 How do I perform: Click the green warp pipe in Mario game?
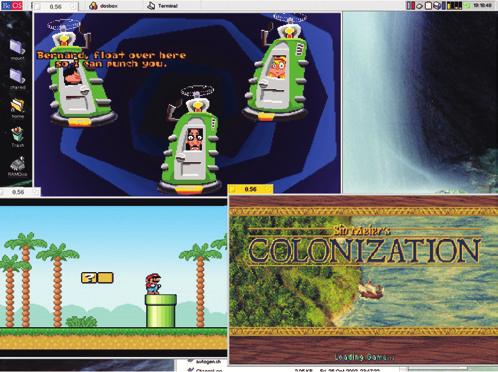coord(161,311)
